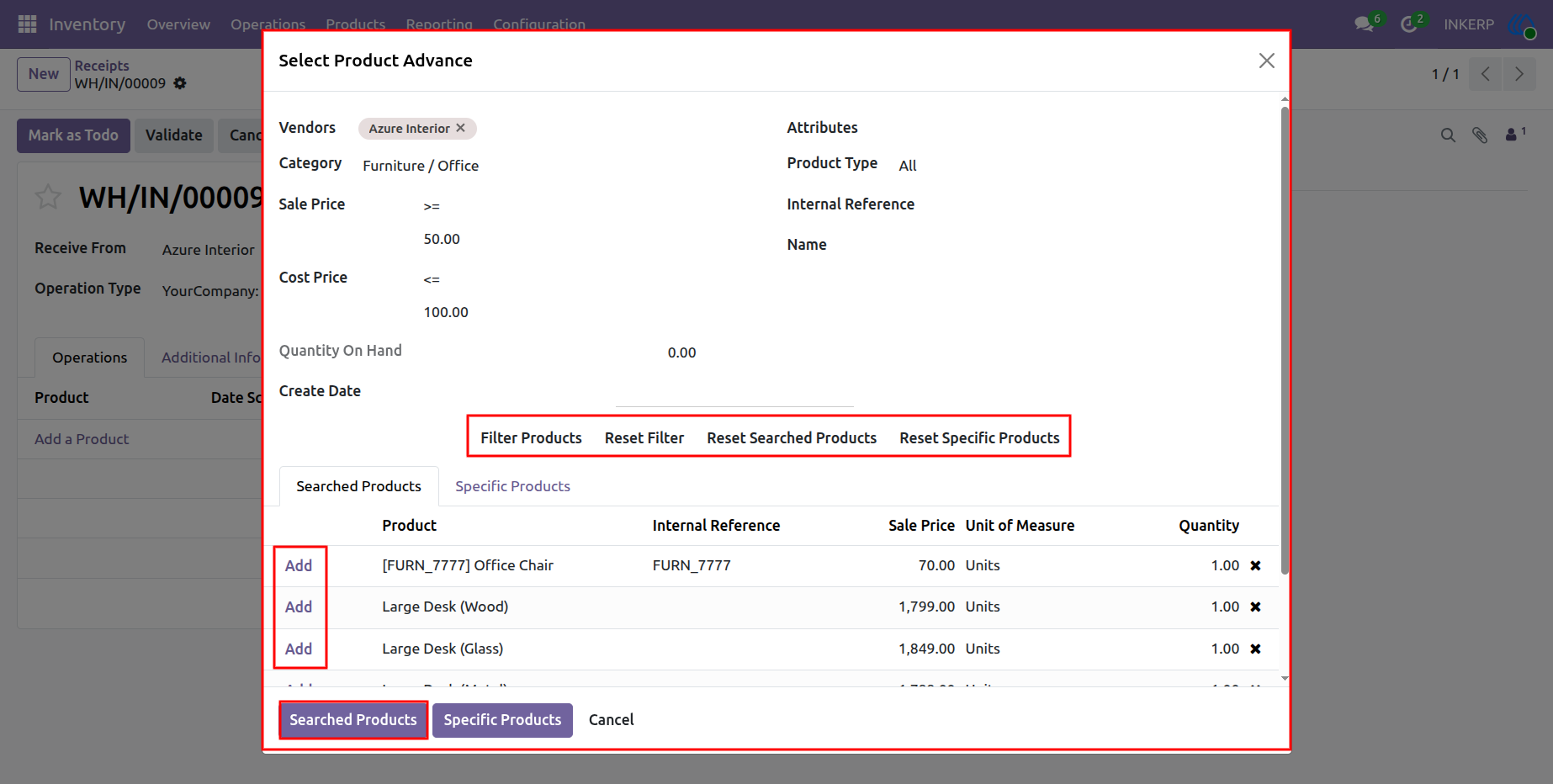Mark record as favorite with star
1553x784 pixels.
[x=48, y=198]
